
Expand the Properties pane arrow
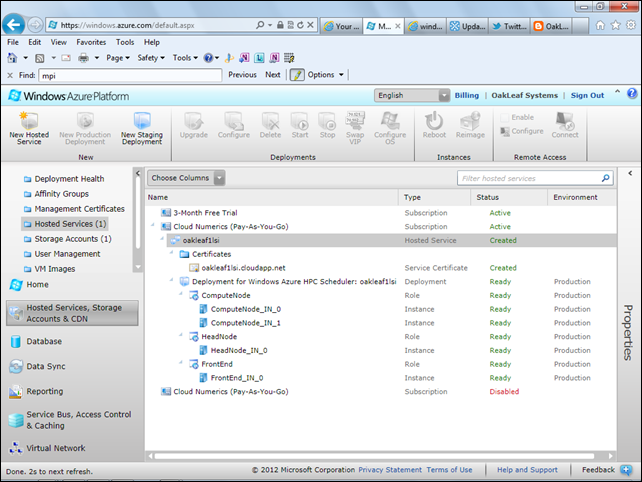pos(630,173)
